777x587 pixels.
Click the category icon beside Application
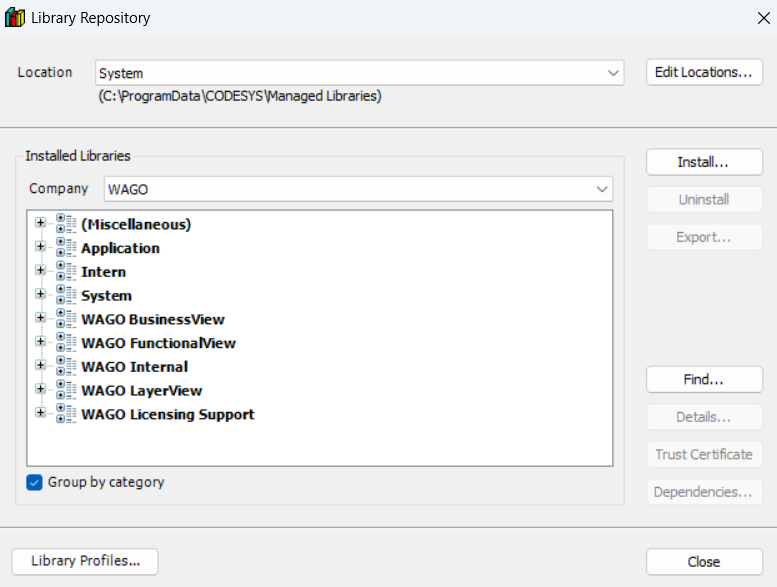point(67,248)
